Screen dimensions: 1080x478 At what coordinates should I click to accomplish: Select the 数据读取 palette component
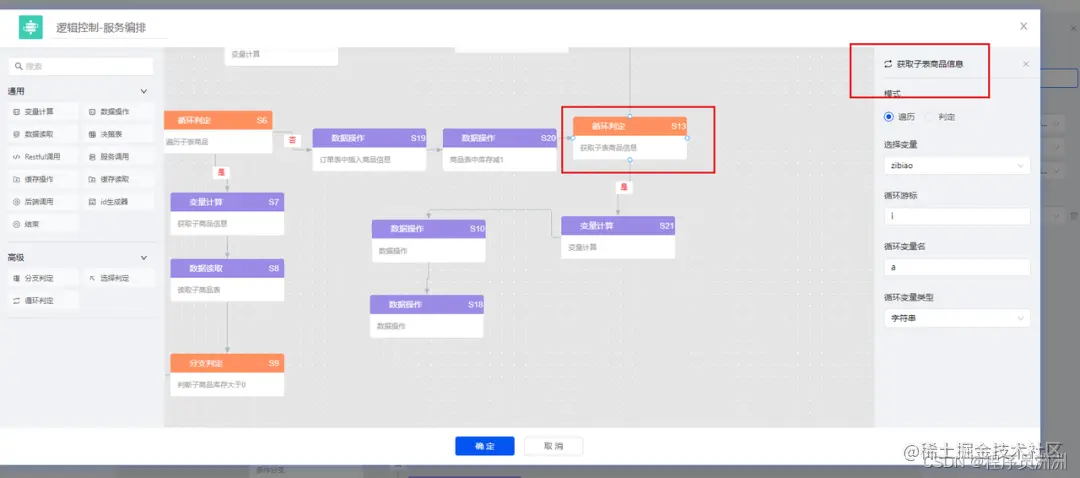tap(43, 134)
